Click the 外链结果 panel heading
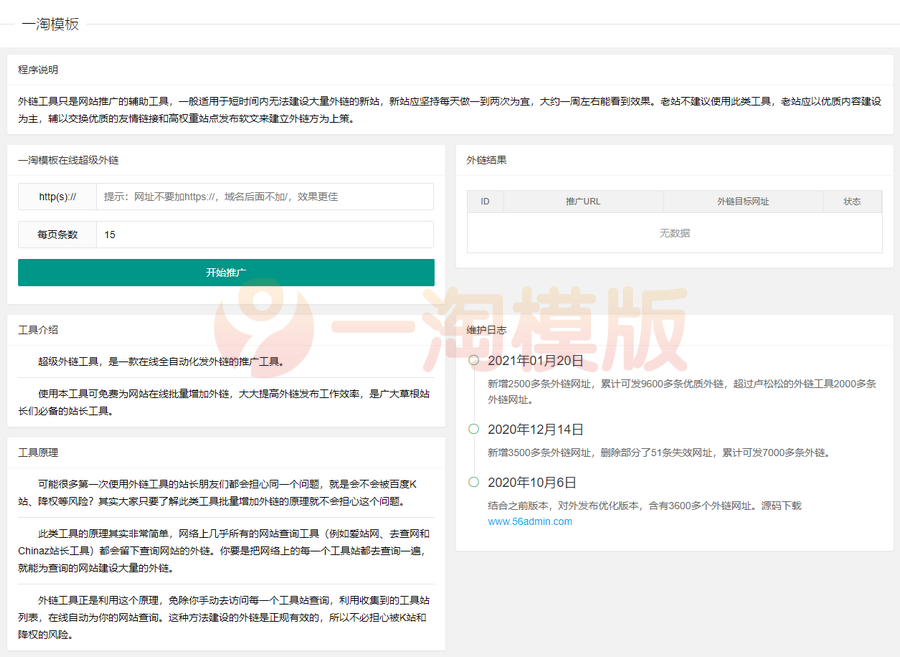 (x=487, y=160)
